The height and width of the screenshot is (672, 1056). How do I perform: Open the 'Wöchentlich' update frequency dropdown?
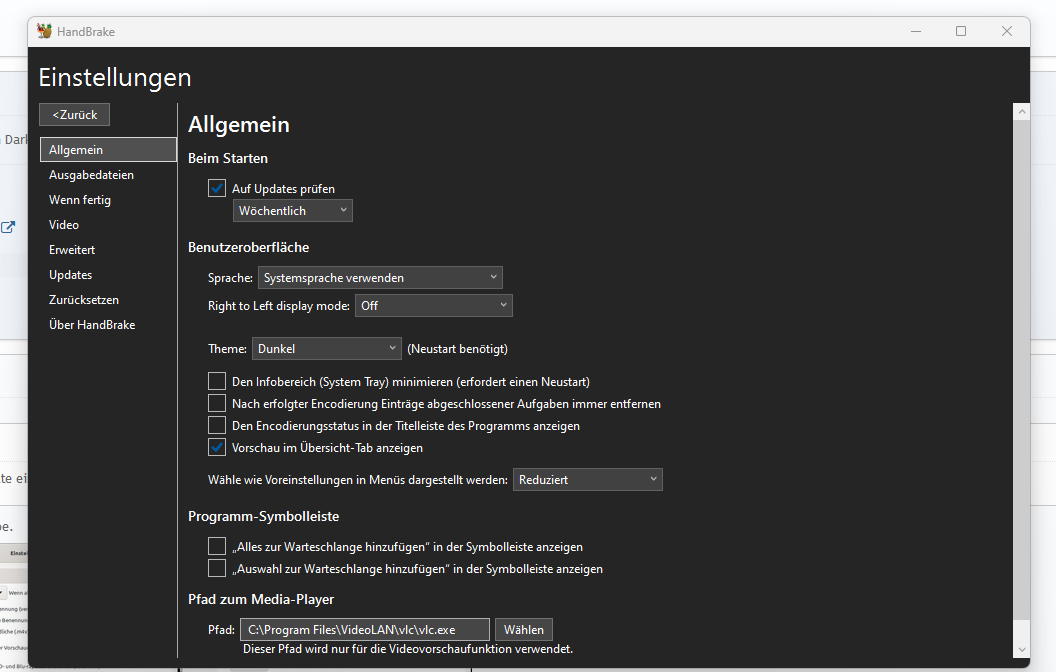click(x=292, y=211)
